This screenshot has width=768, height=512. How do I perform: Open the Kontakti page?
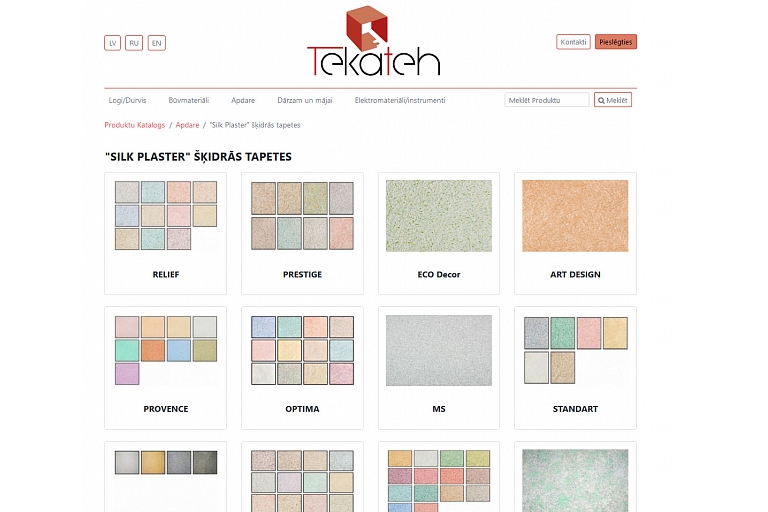pyautogui.click(x=573, y=42)
